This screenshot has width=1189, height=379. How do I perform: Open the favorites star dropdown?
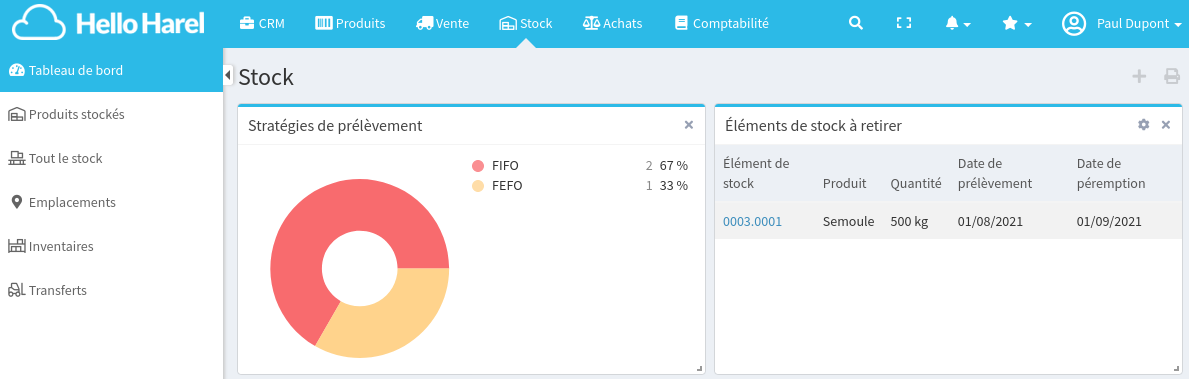click(1017, 23)
